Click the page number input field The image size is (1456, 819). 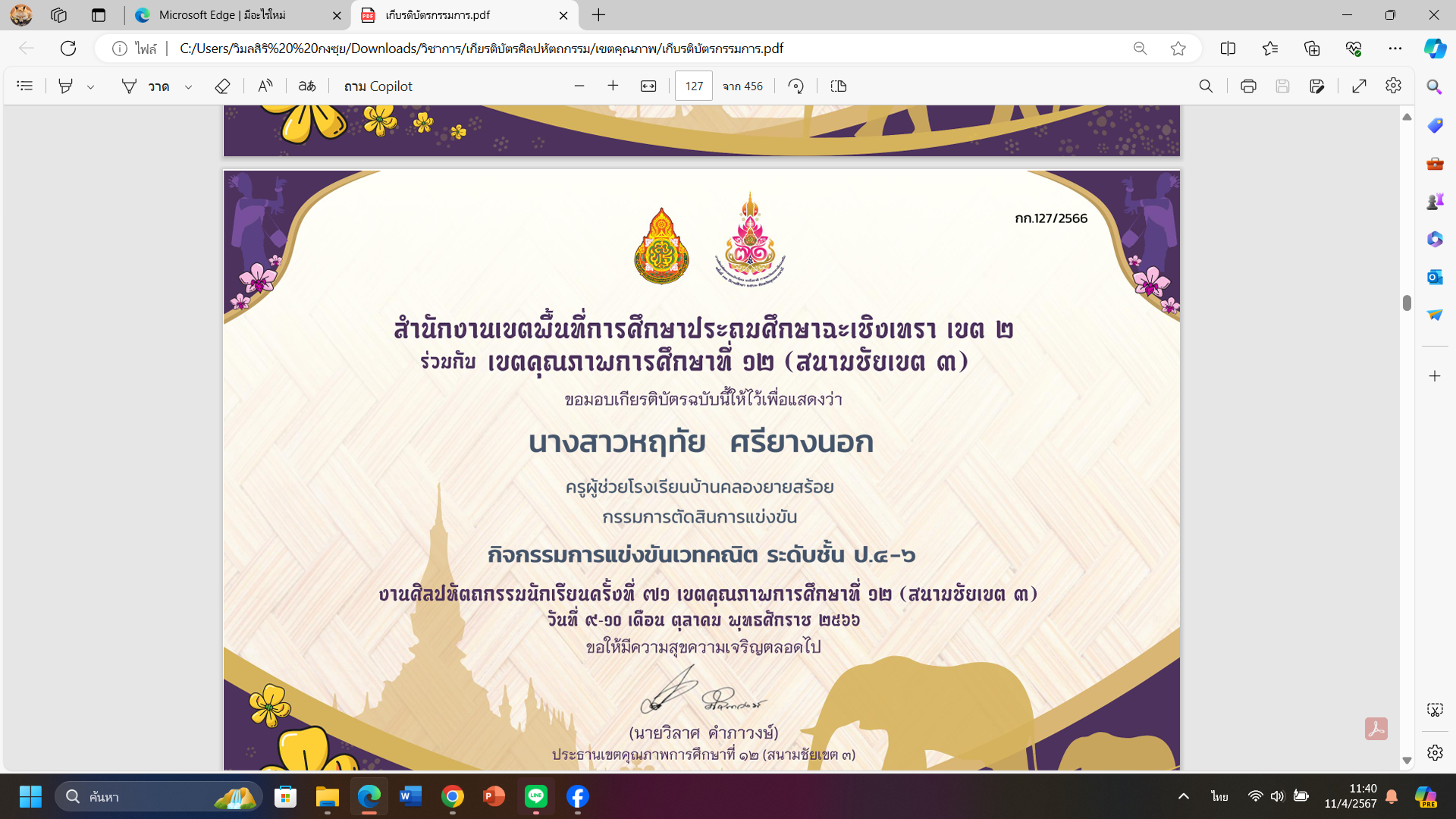point(694,86)
